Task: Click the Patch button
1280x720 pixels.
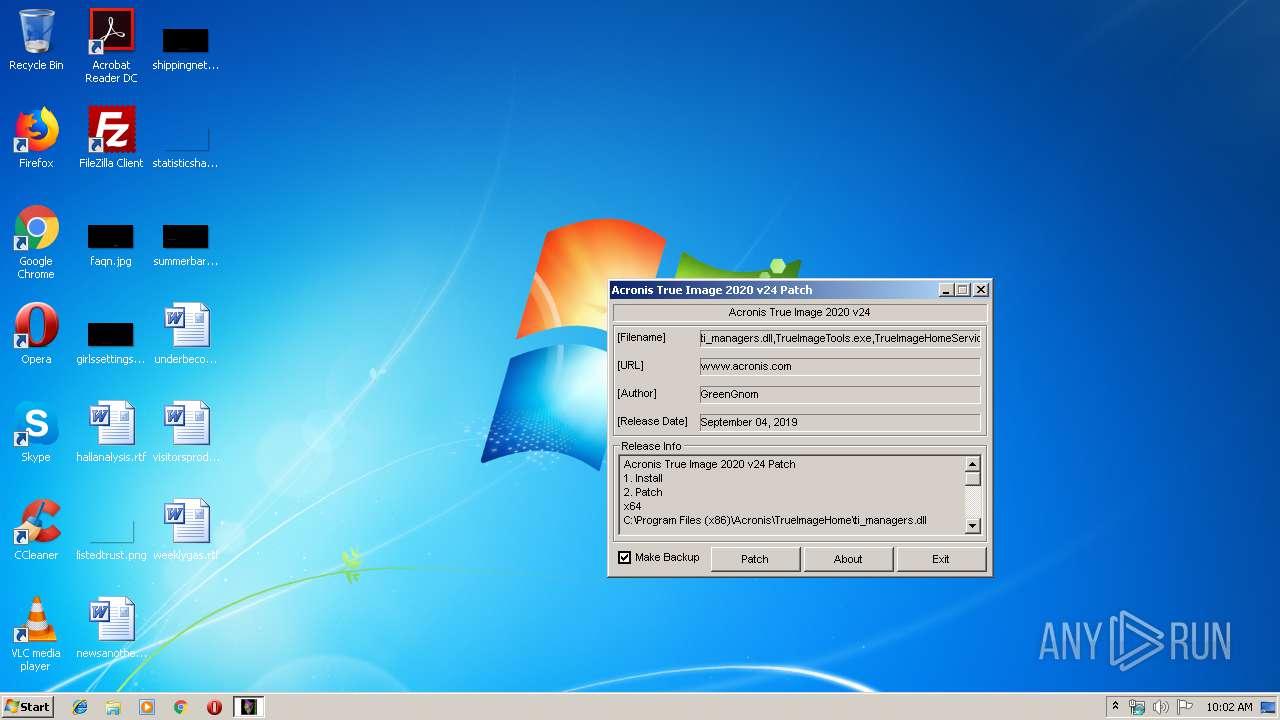Action: (755, 559)
